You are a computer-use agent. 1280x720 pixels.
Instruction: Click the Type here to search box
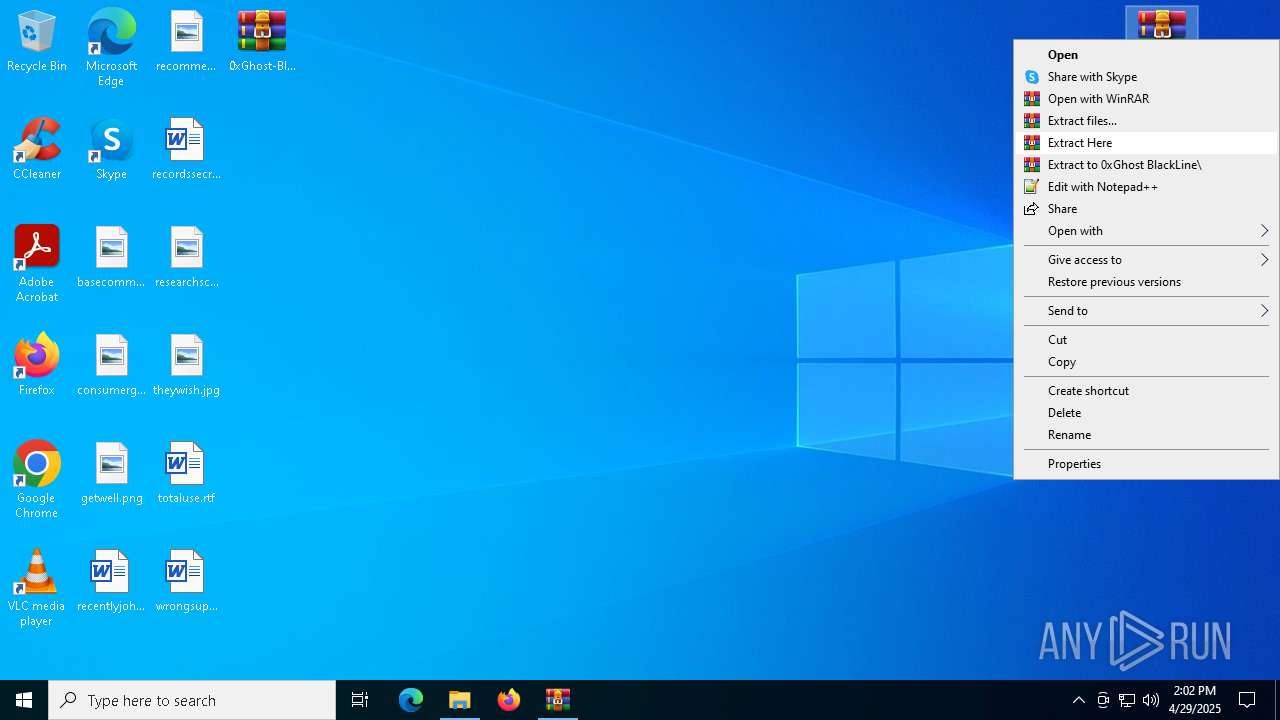point(192,700)
